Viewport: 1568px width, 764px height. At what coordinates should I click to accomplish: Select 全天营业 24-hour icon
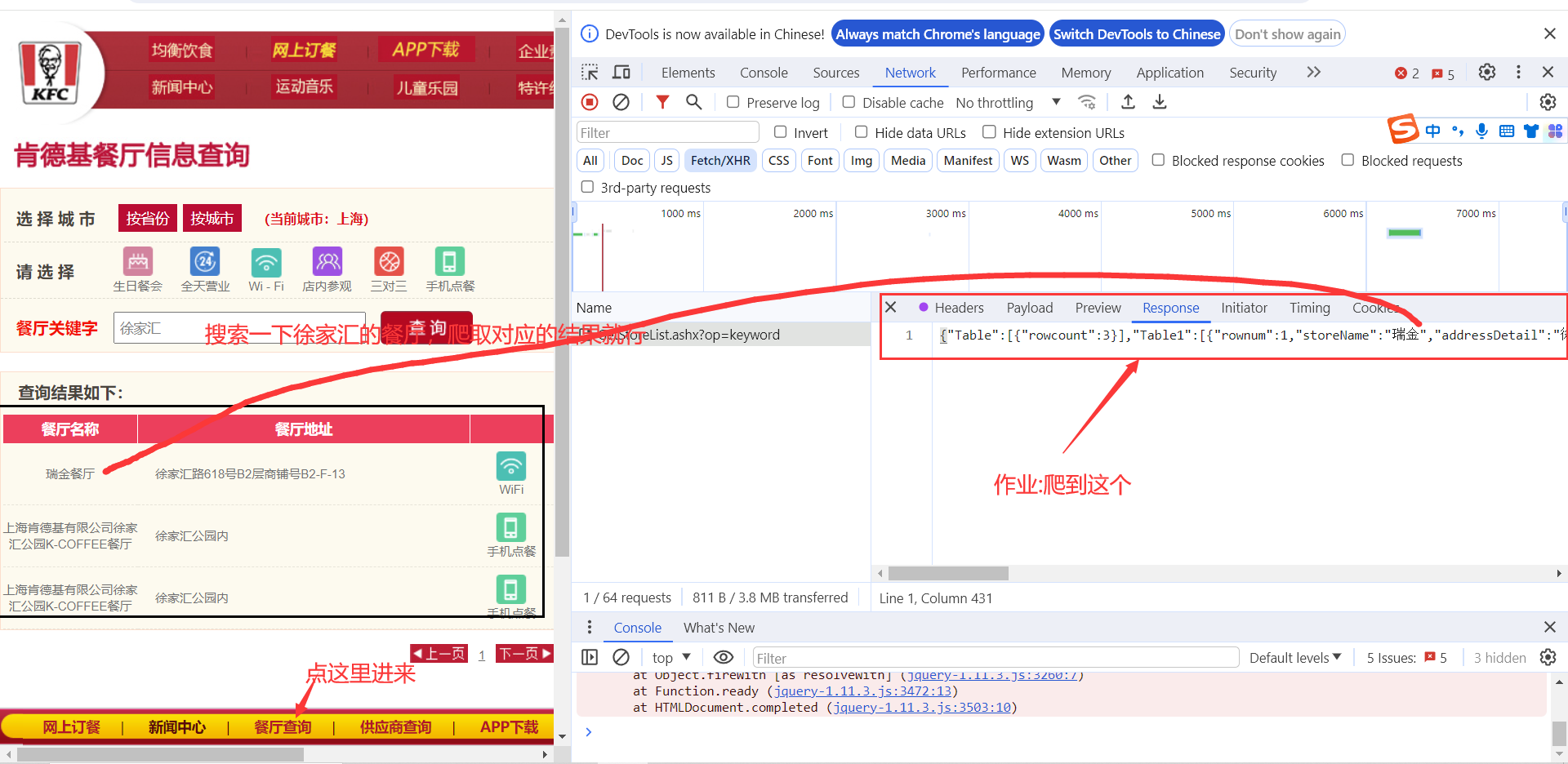pyautogui.click(x=205, y=262)
